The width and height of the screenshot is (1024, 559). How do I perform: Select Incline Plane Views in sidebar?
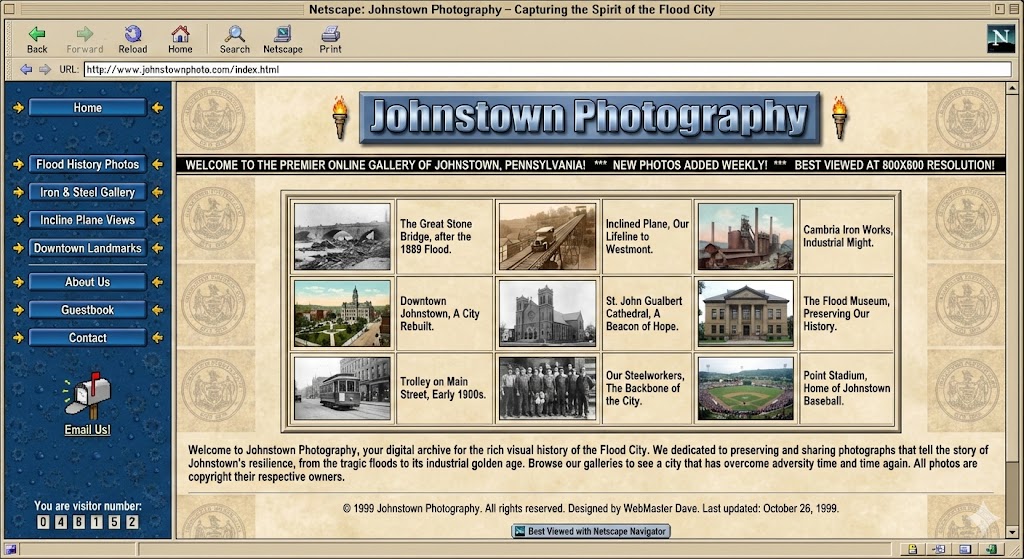88,220
